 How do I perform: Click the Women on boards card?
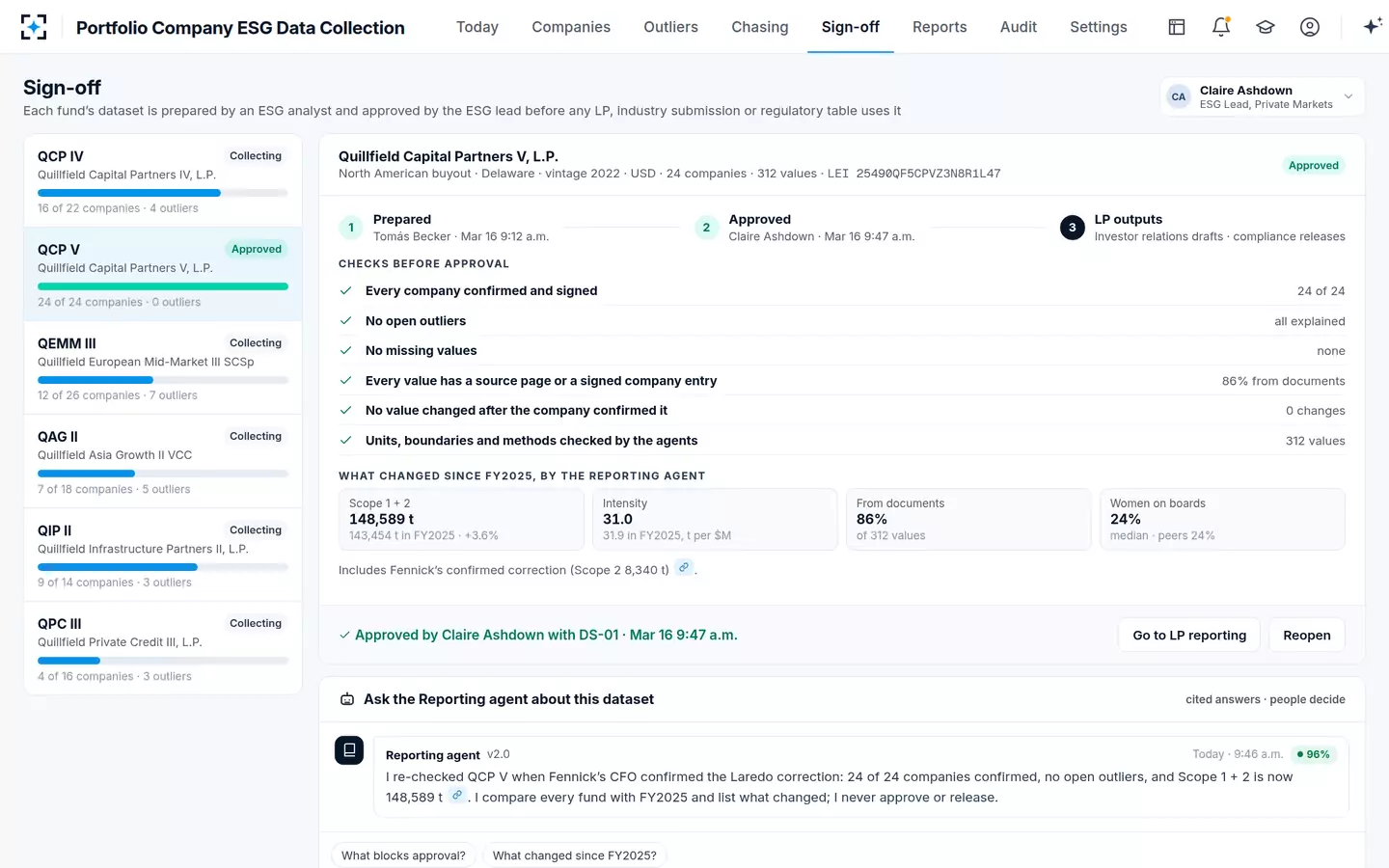pyautogui.click(x=1222, y=519)
